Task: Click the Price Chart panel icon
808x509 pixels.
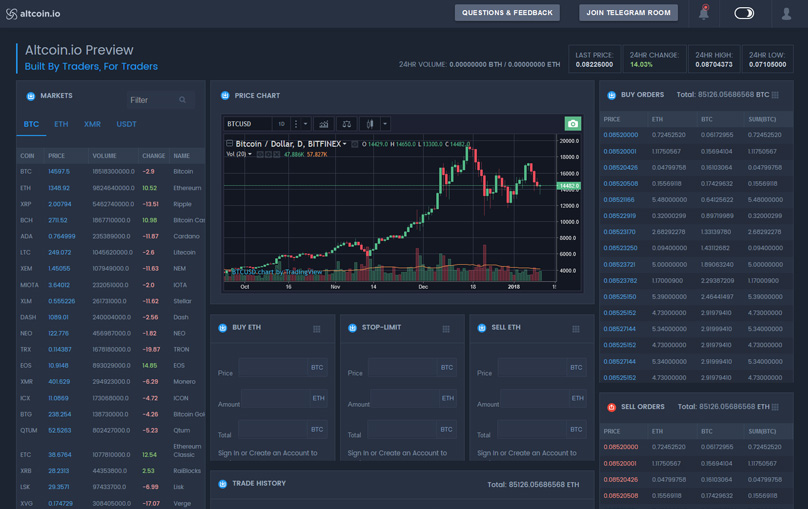Action: [x=225, y=95]
